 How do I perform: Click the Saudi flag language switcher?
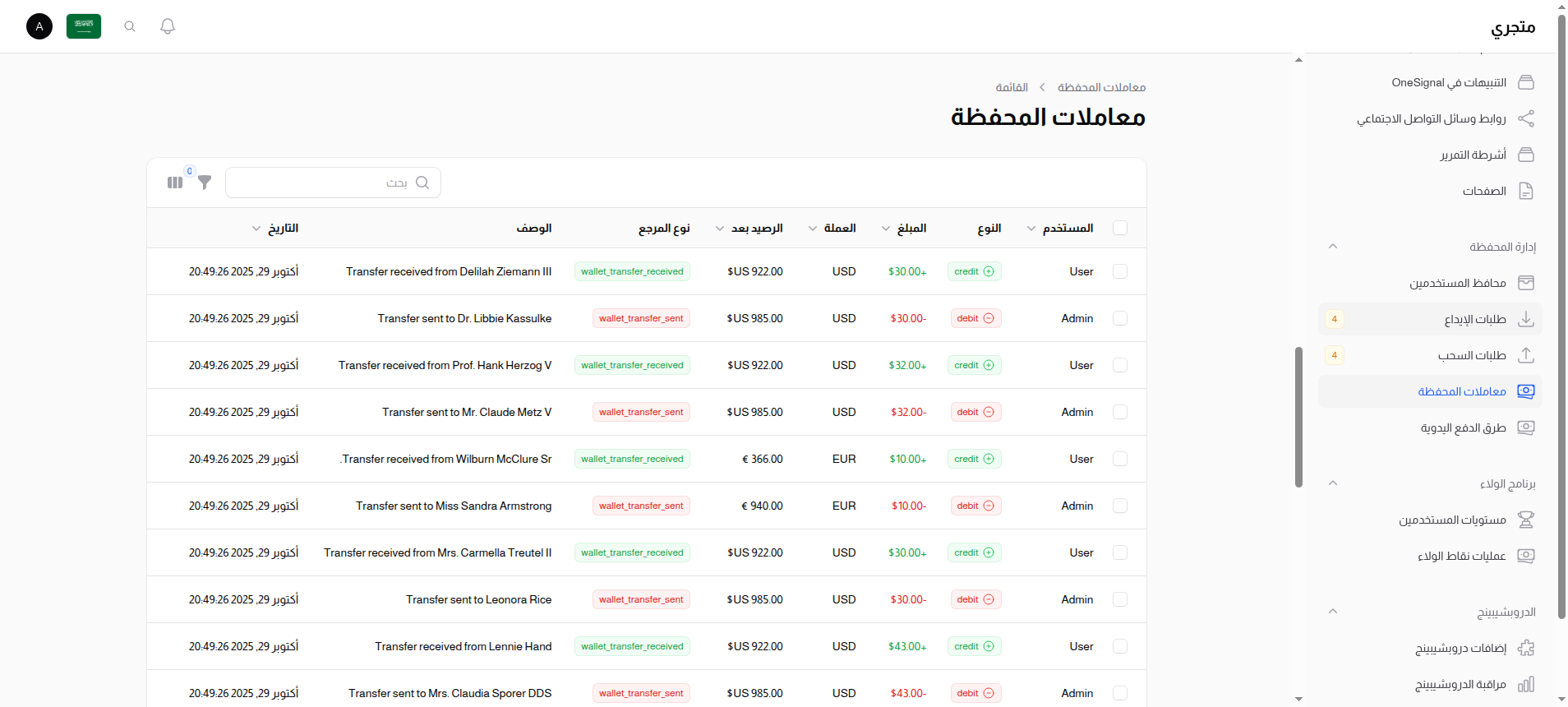[84, 26]
